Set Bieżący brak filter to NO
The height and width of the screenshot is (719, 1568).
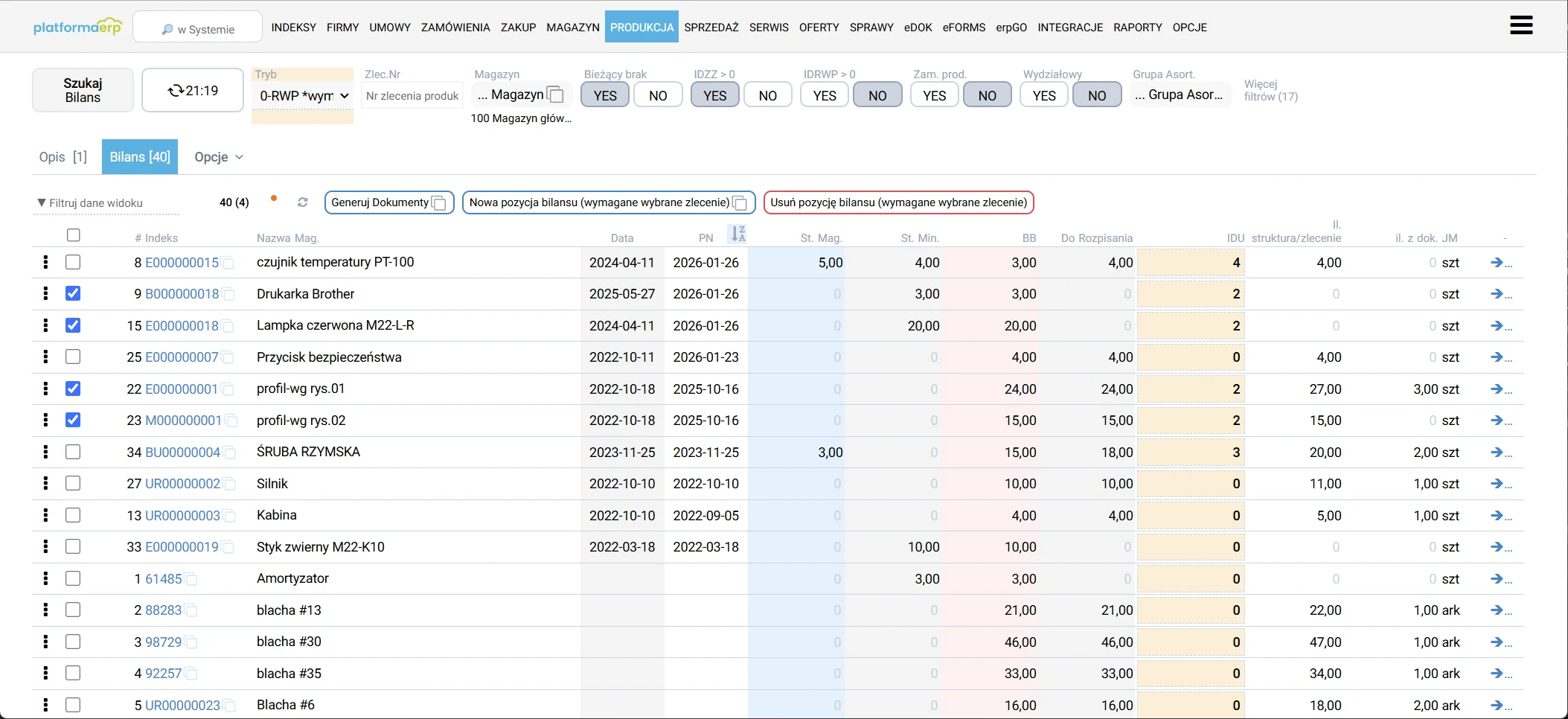tap(658, 95)
